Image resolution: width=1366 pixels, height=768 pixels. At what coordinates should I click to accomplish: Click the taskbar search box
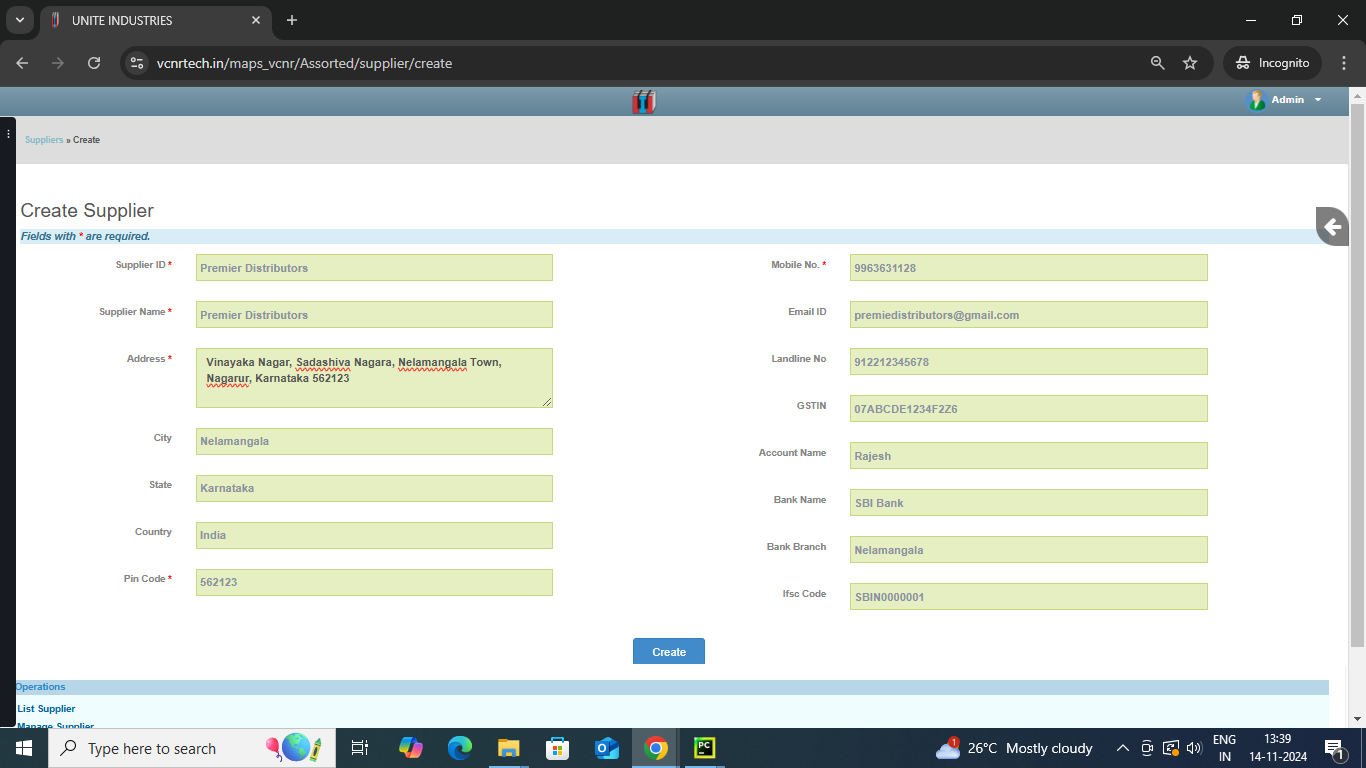pyautogui.click(x=191, y=748)
